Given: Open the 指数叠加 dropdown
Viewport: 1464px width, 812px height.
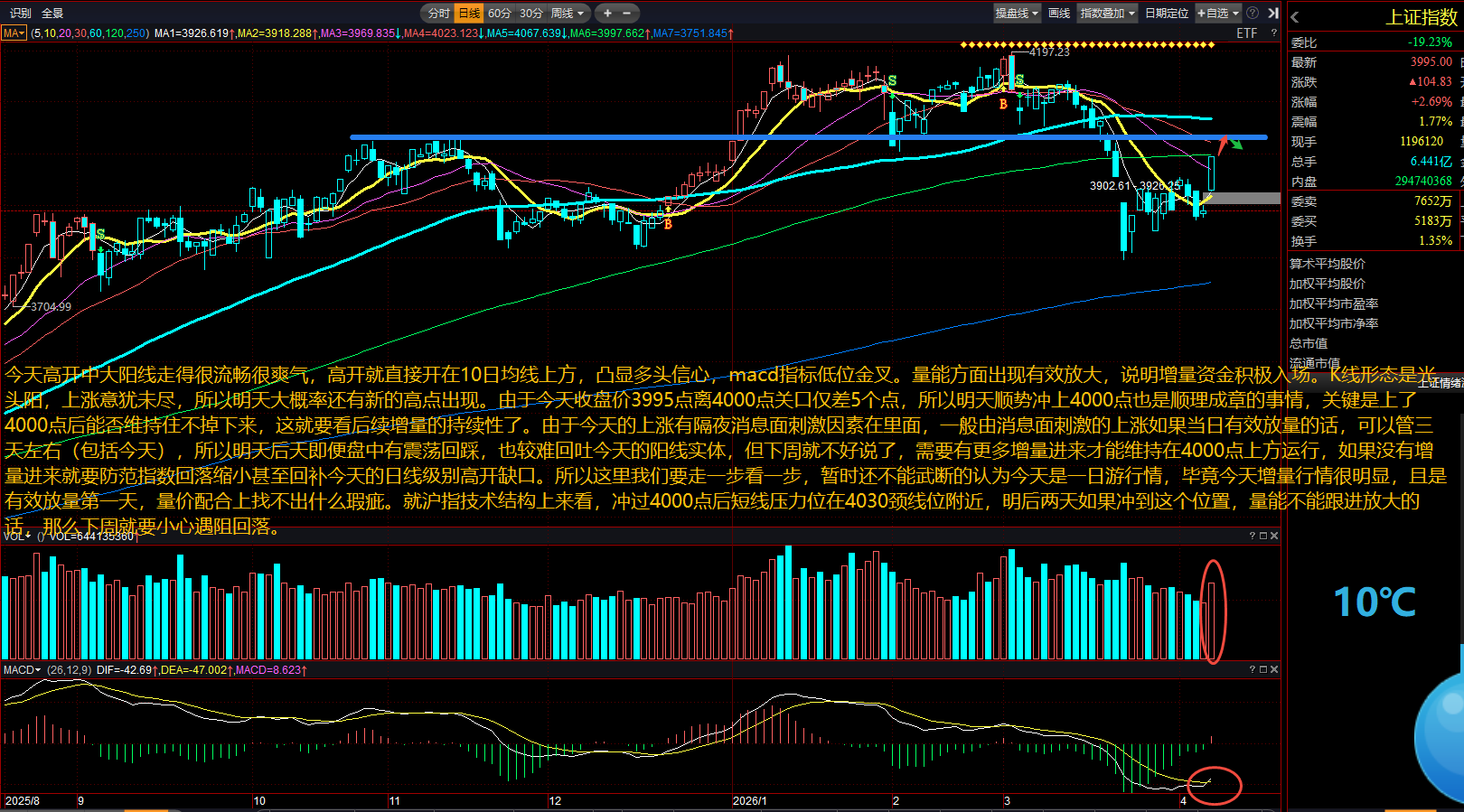Looking at the screenshot, I should point(1107,13).
